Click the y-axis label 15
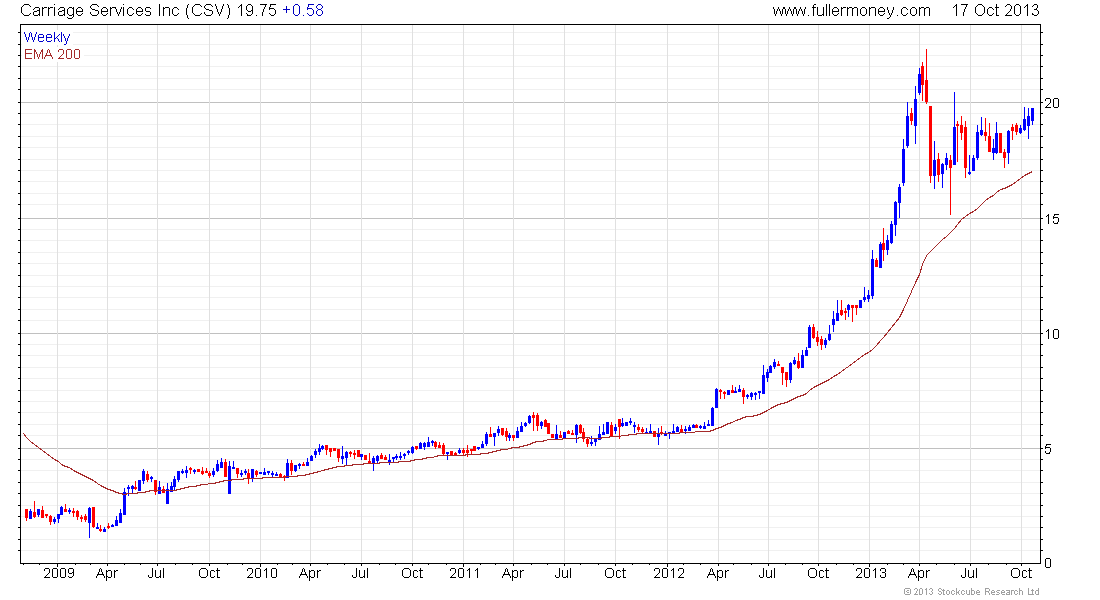This screenshot has height=600, width=1100. pos(1052,219)
